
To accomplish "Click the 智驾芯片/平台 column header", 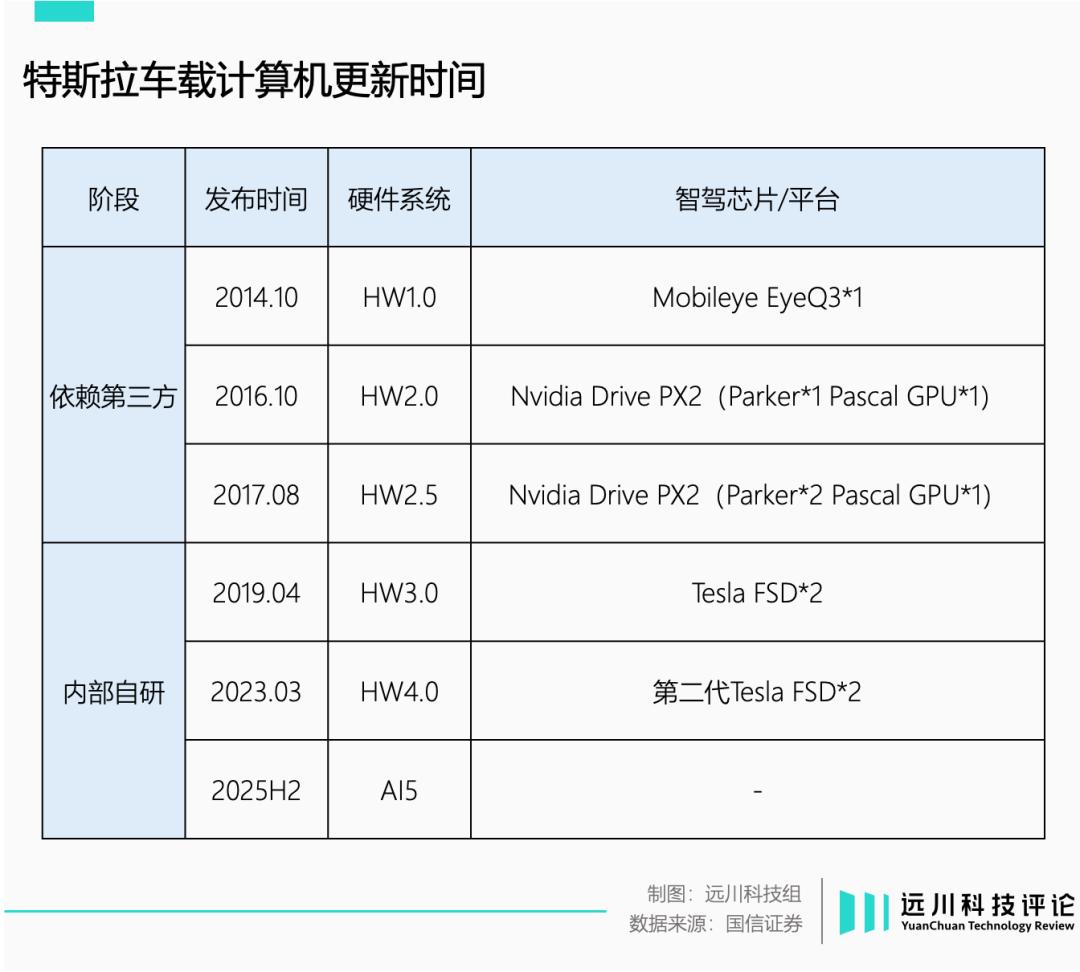I will pyautogui.click(x=758, y=198).
